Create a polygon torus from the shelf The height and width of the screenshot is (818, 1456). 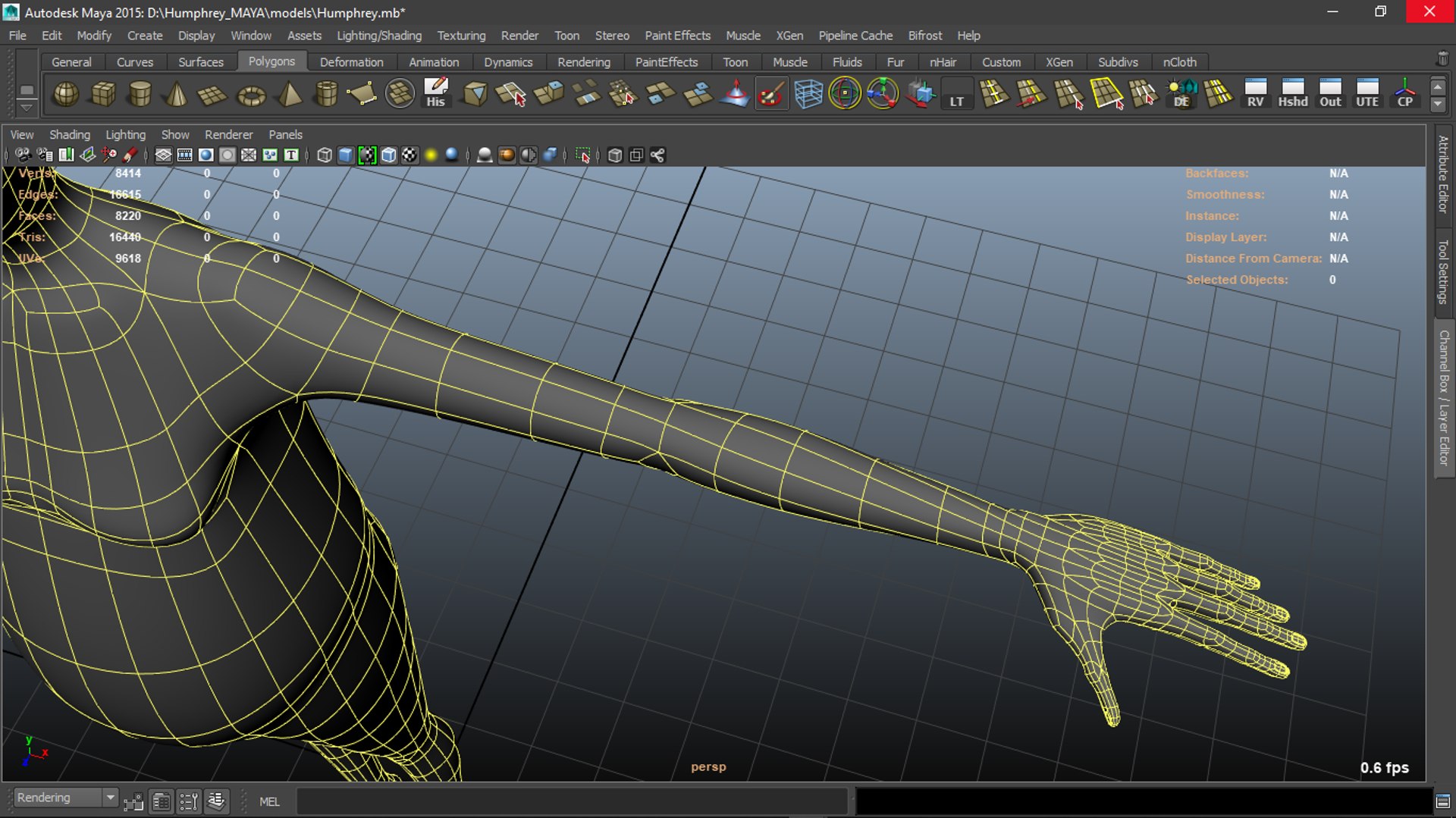point(251,94)
